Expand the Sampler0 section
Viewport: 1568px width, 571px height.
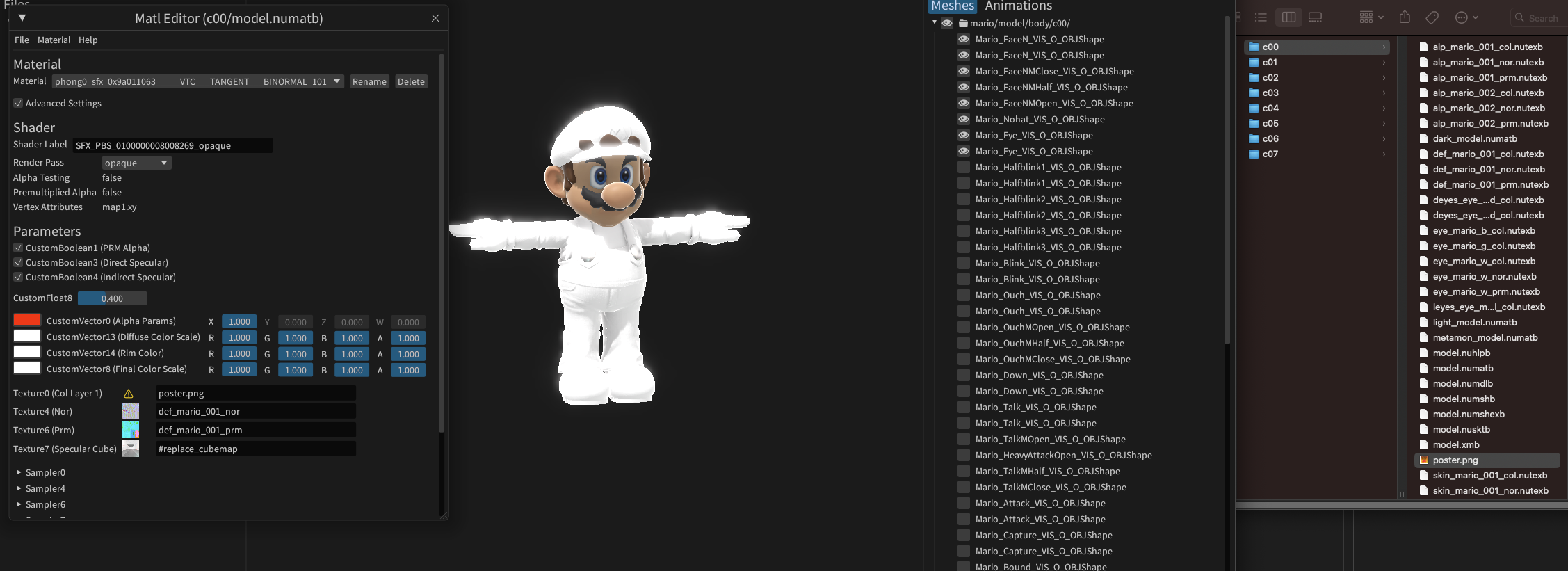click(x=19, y=472)
